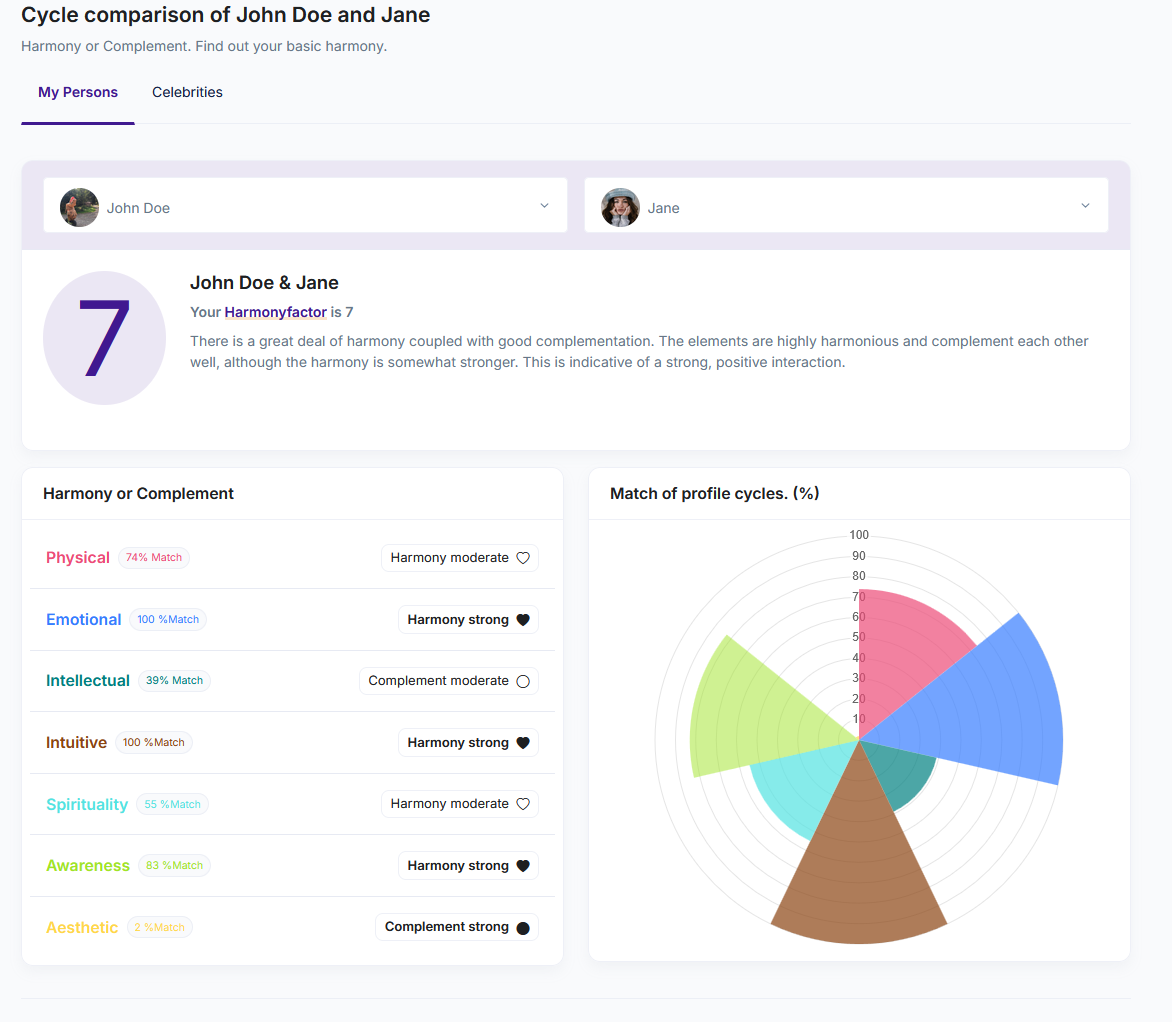Click the pink Physical chart segment
Viewport: 1172px width, 1022px height.
908,650
